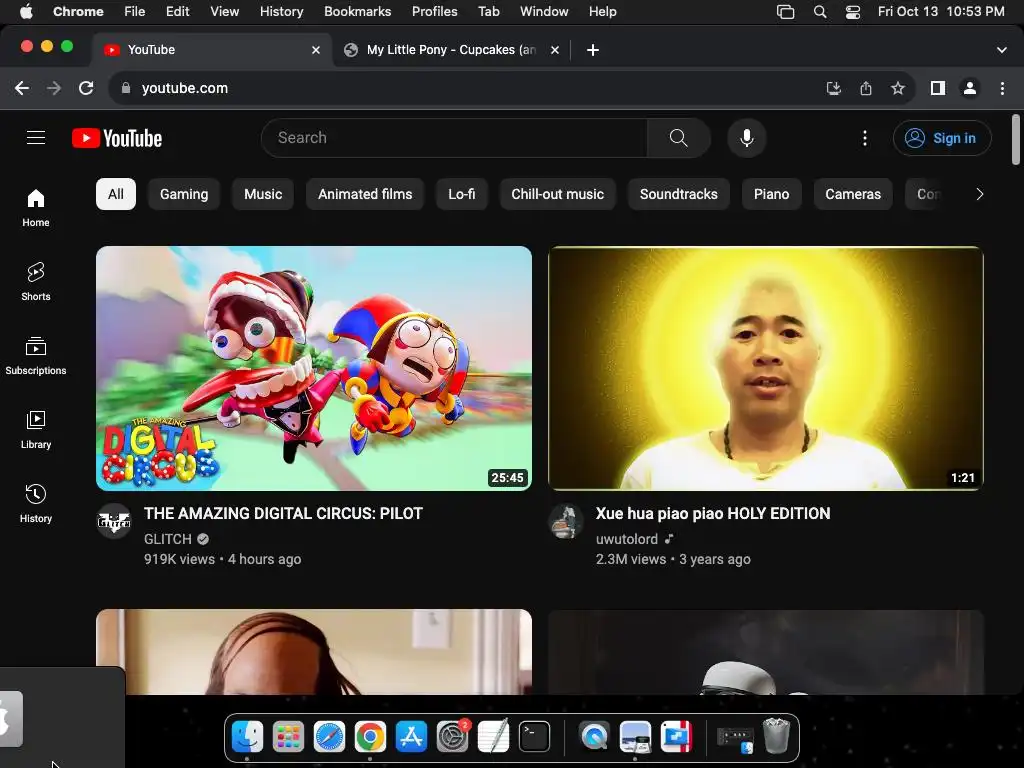Open the Chrome File menu
Image resolution: width=1024 pixels, height=768 pixels.
pos(135,12)
